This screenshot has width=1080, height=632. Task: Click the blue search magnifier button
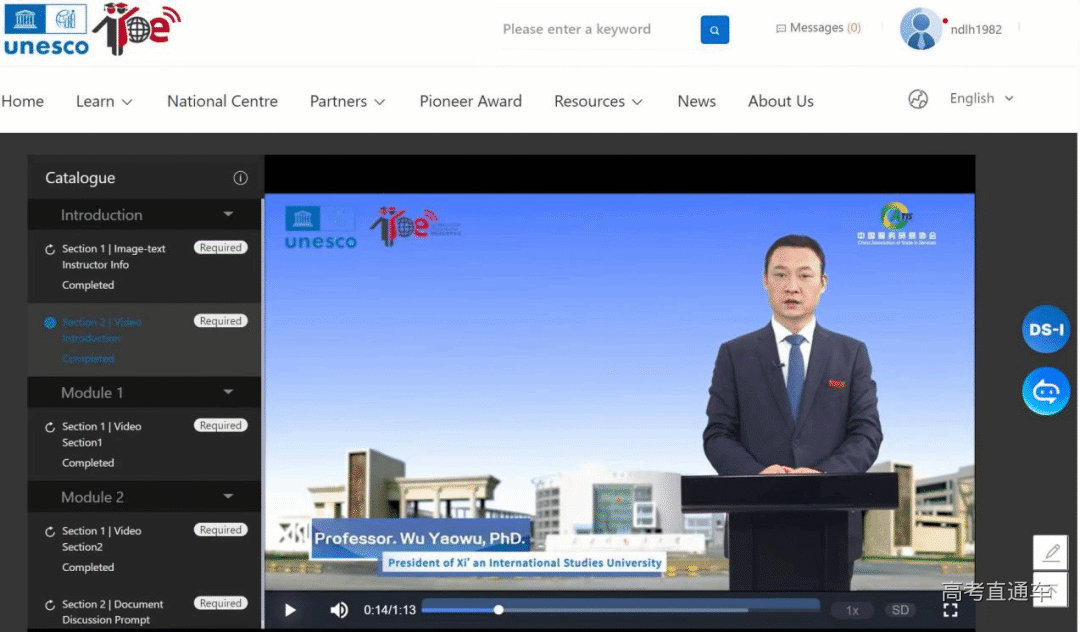point(714,30)
